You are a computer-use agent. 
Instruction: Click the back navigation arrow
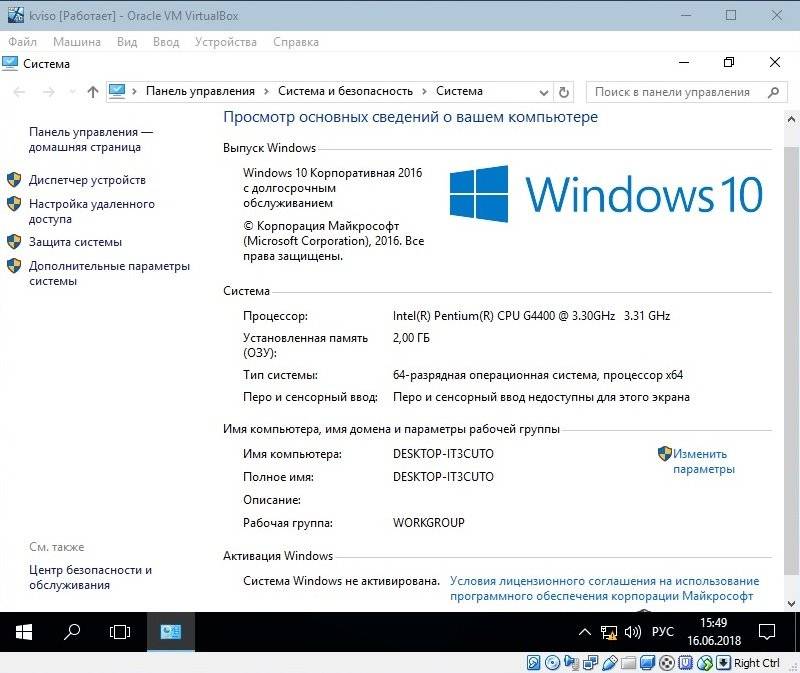coord(19,92)
